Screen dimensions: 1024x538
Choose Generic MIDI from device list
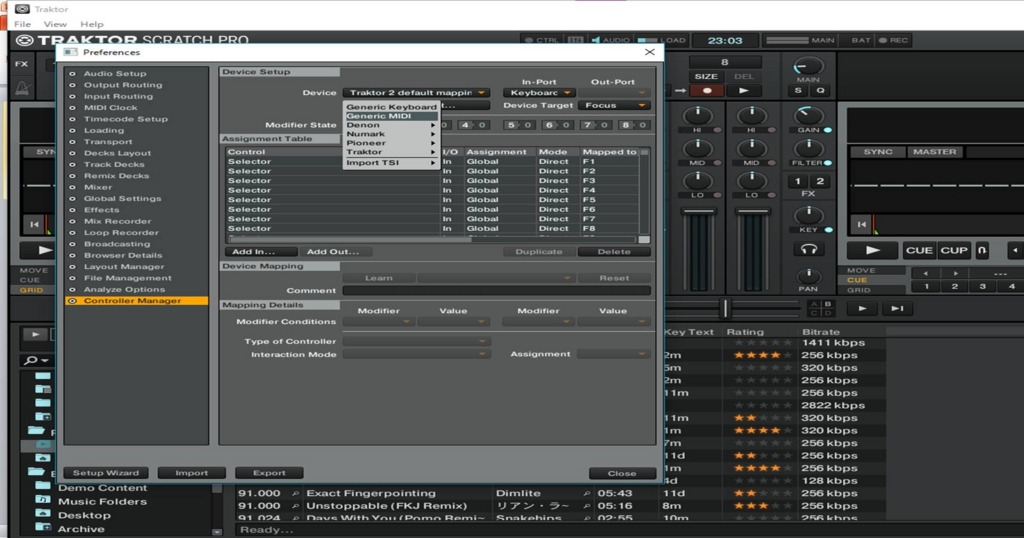pos(391,116)
